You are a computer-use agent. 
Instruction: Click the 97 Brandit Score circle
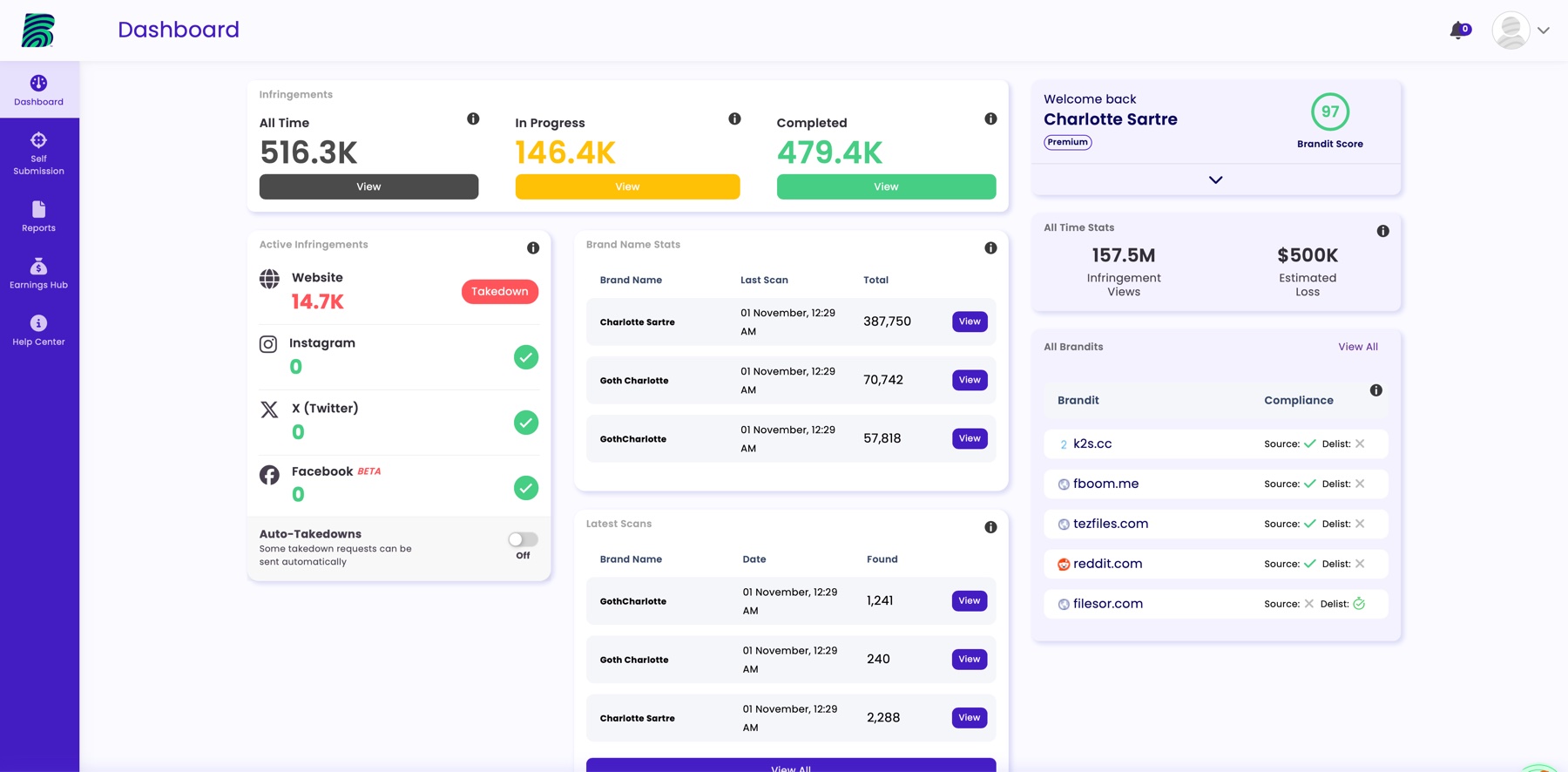point(1330,112)
